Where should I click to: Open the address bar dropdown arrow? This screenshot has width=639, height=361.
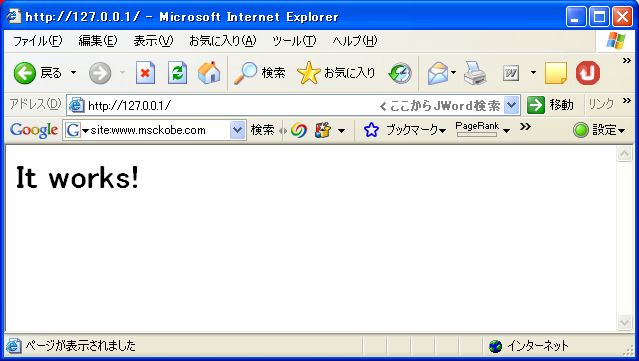511,106
